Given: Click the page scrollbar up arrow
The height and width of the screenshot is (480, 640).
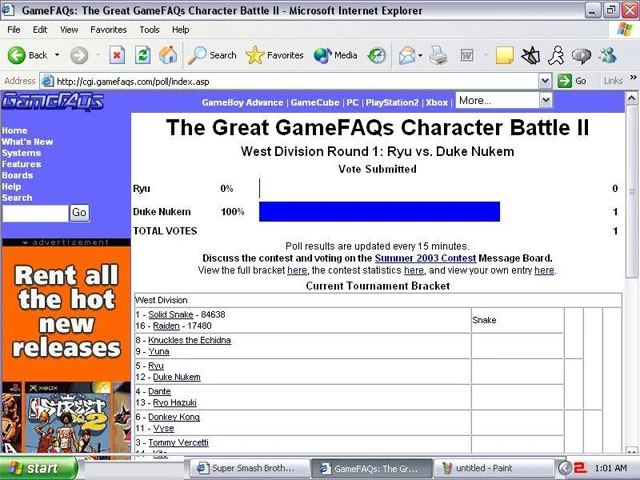Looking at the screenshot, I should [631, 98].
